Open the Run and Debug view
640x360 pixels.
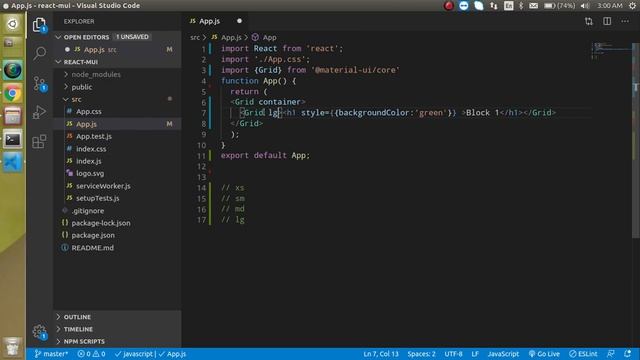click(x=39, y=112)
